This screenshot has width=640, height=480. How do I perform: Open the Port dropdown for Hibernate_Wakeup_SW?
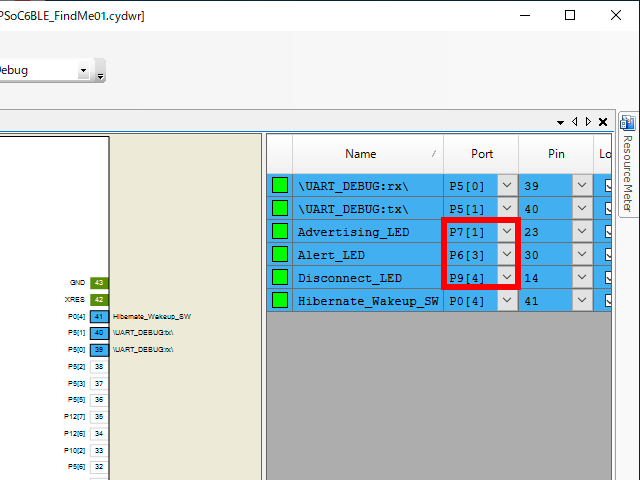click(507, 300)
